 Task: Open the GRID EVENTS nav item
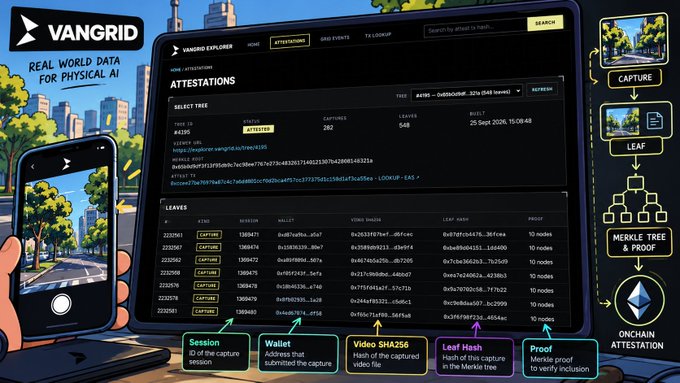click(334, 38)
